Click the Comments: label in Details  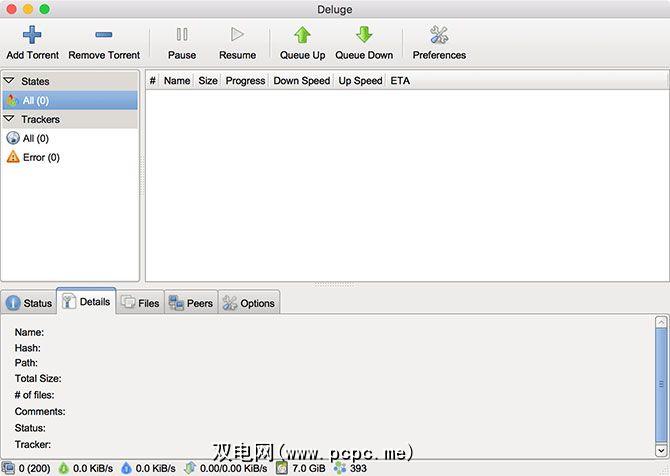click(x=40, y=411)
